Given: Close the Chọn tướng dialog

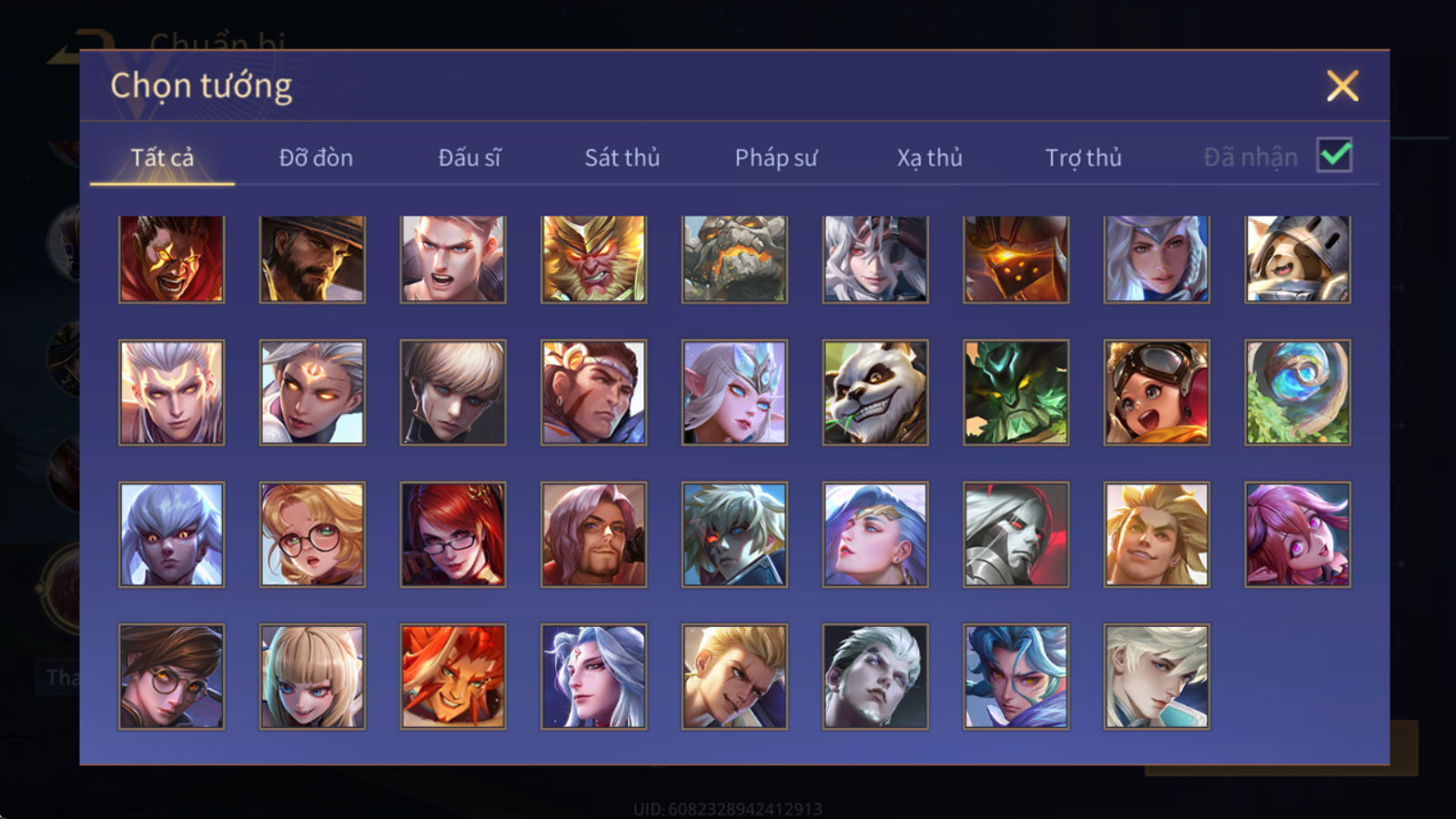Looking at the screenshot, I should pos(1342,86).
